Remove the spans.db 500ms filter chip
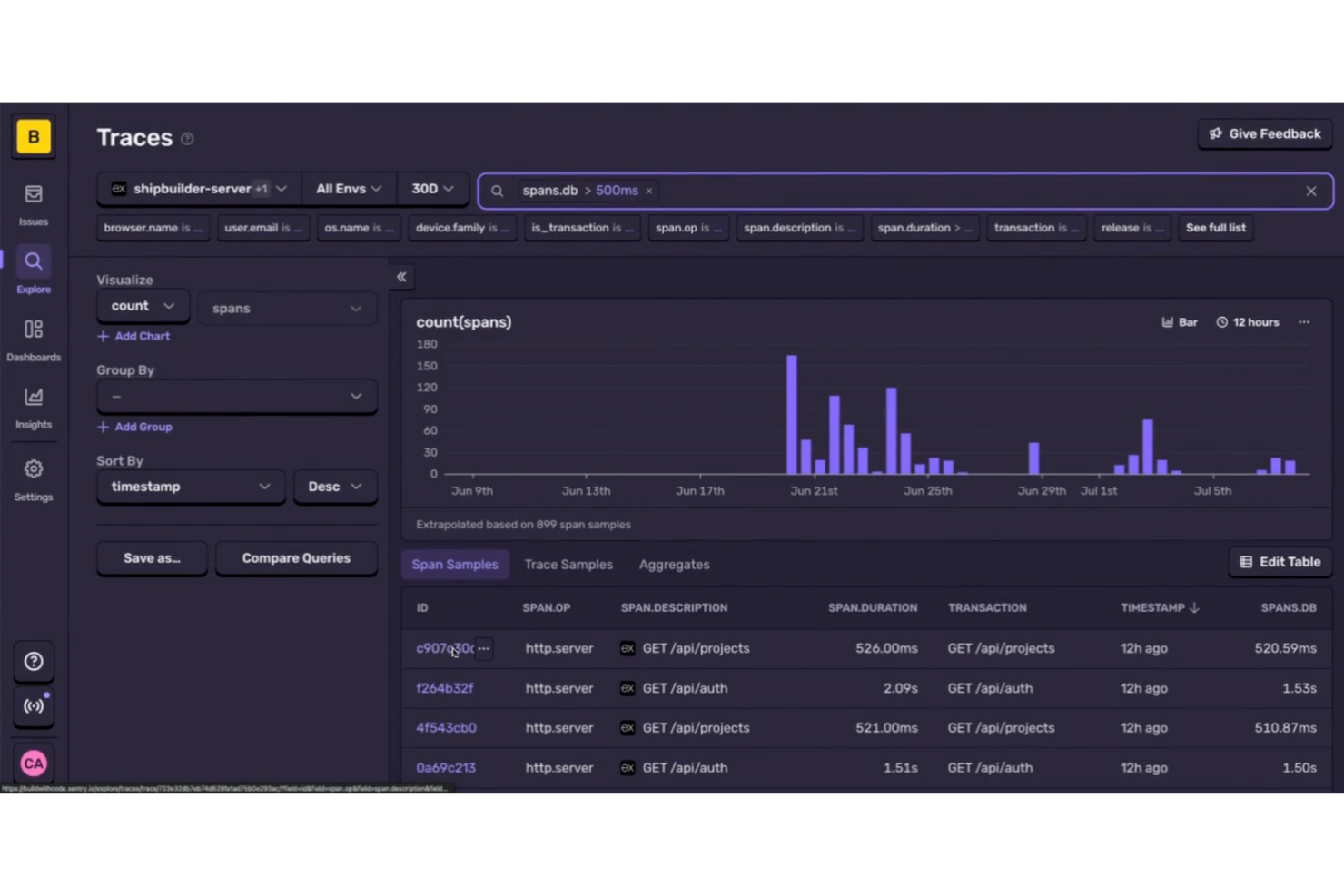This screenshot has height=896, width=1344. tap(648, 191)
